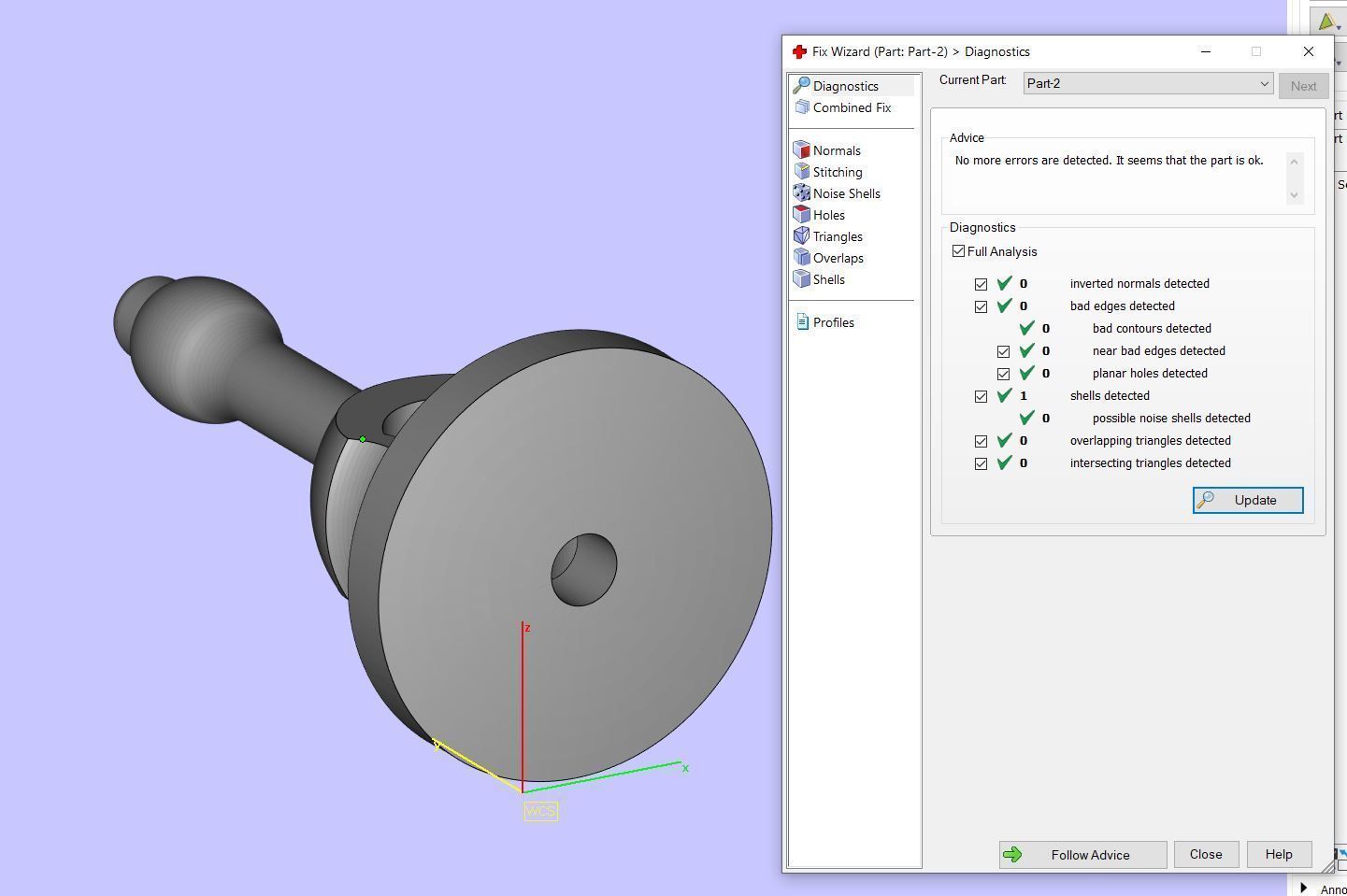Image resolution: width=1347 pixels, height=896 pixels.
Task: Open Help for the Fix Wizard
Action: (1279, 854)
